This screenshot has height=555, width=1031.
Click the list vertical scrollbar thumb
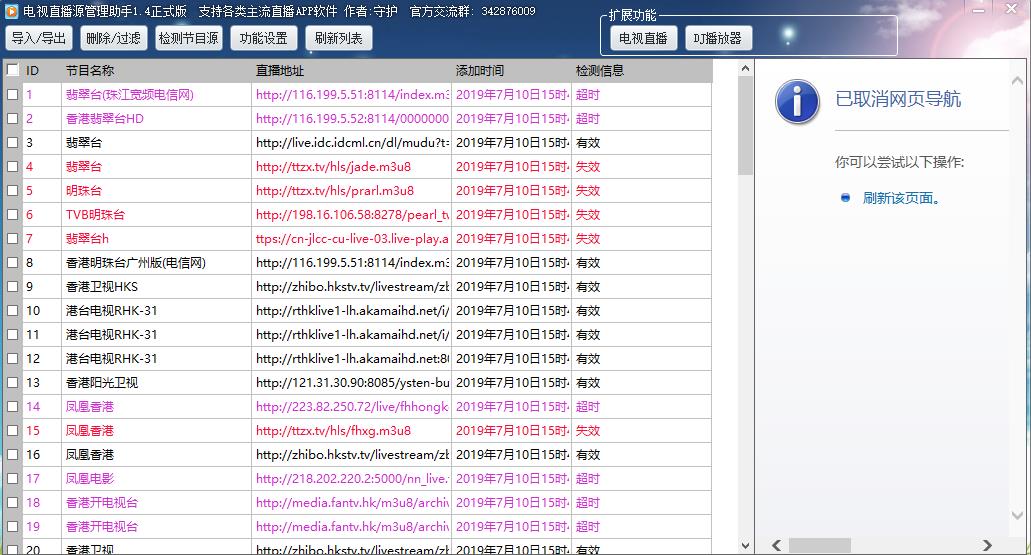[745, 126]
